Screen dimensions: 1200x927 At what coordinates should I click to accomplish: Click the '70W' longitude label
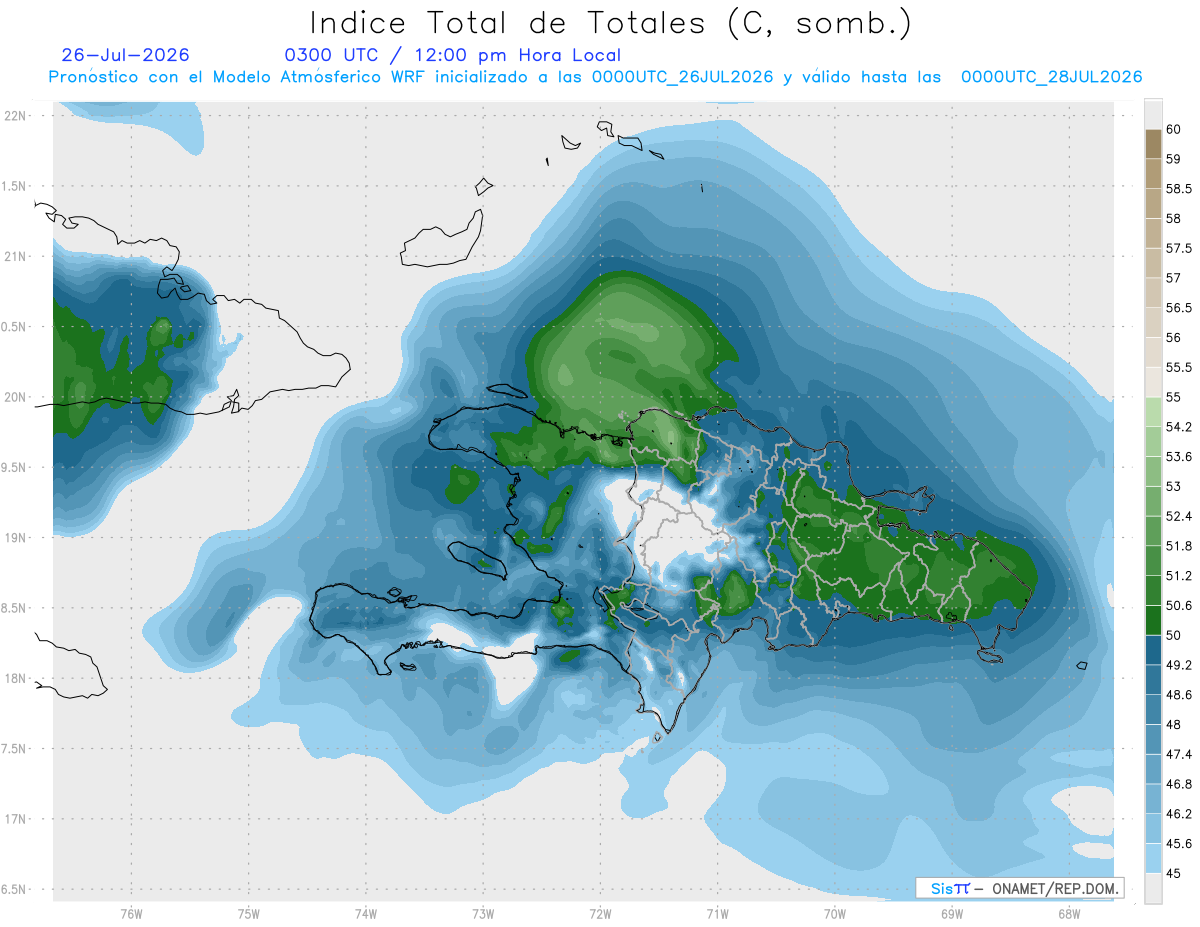835,914
